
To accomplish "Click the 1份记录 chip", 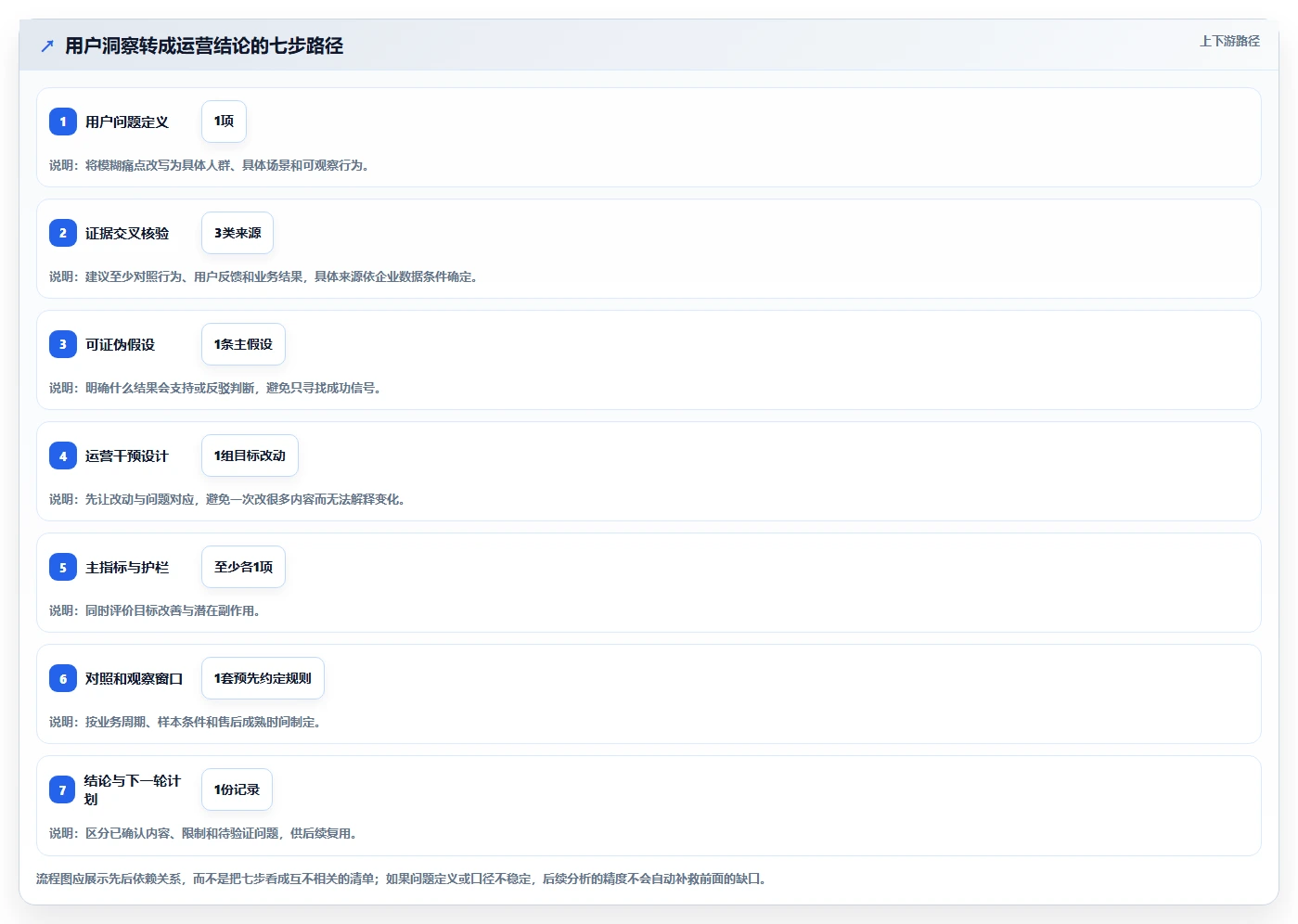I will 237,789.
